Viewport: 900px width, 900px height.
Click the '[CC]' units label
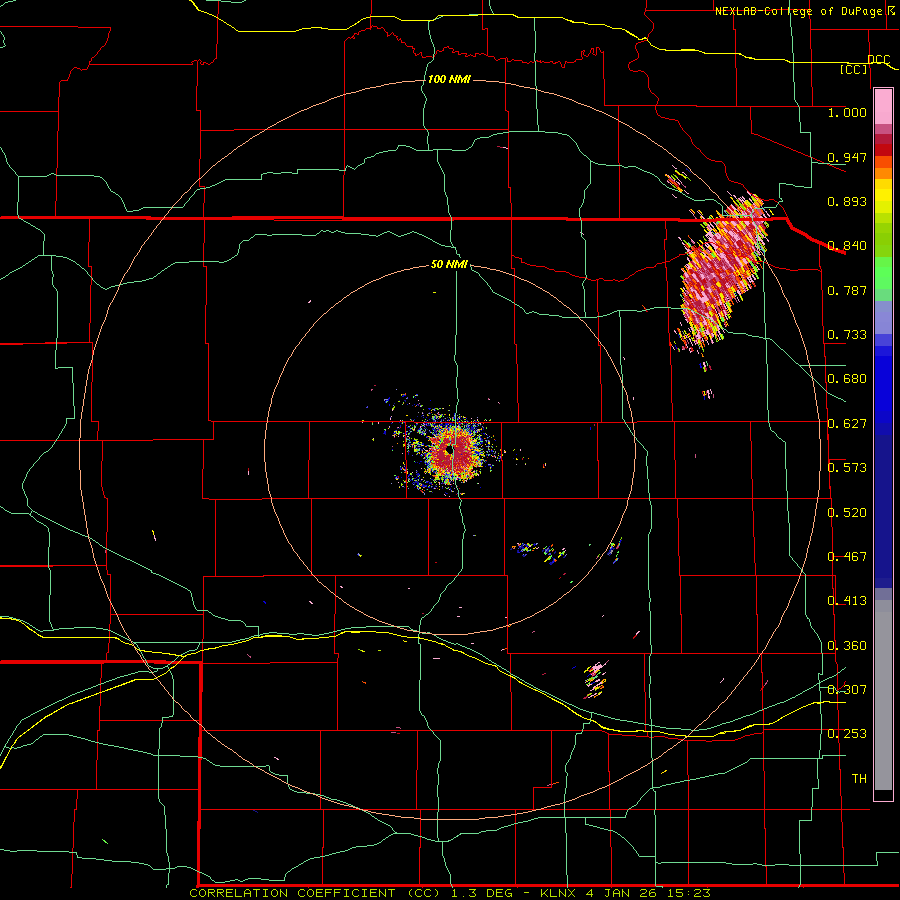coord(854,69)
